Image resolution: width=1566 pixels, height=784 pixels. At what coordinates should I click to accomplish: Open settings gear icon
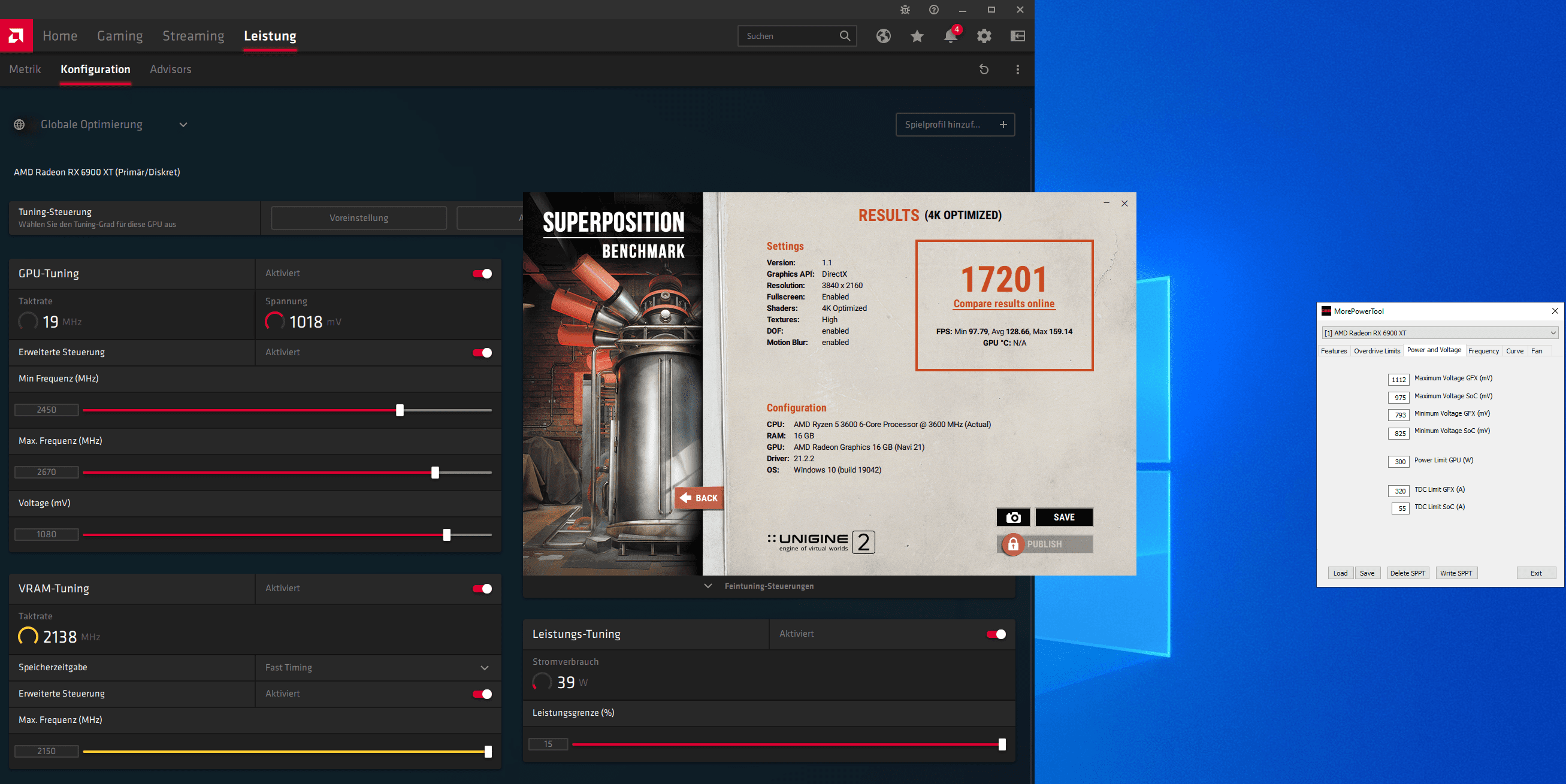984,36
